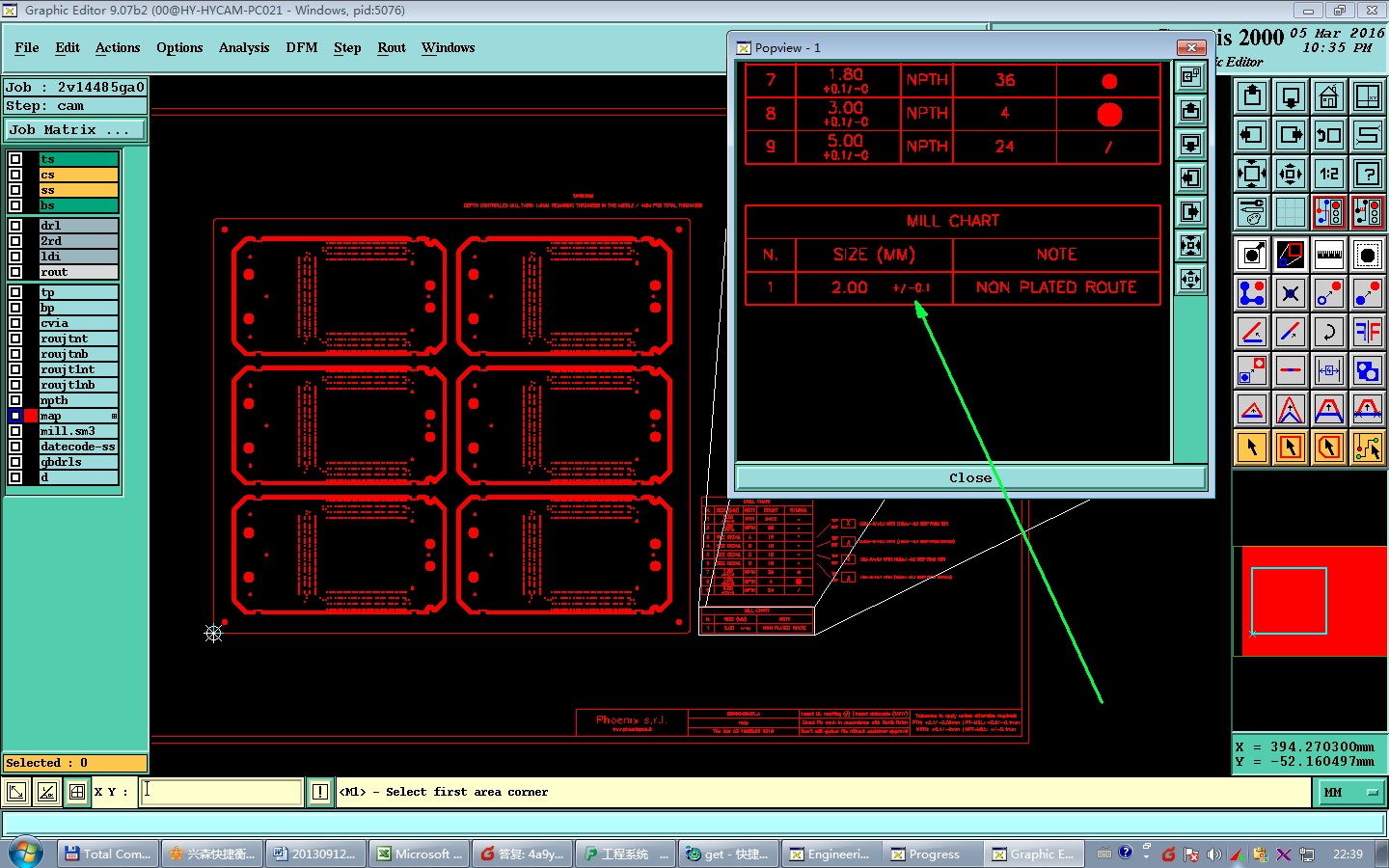
Task: Click the zoom in arrows icon in main toolbar
Action: tap(1252, 174)
